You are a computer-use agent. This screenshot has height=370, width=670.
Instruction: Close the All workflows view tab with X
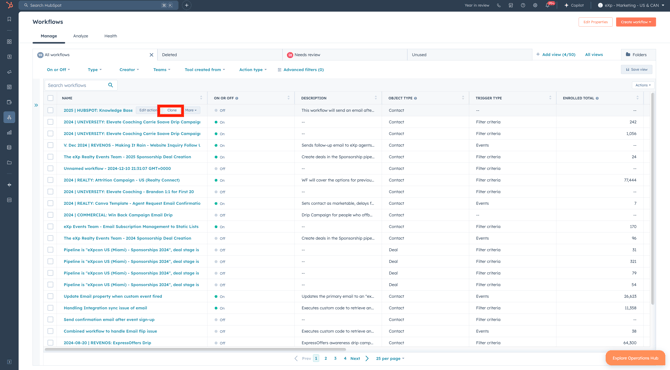tap(151, 55)
